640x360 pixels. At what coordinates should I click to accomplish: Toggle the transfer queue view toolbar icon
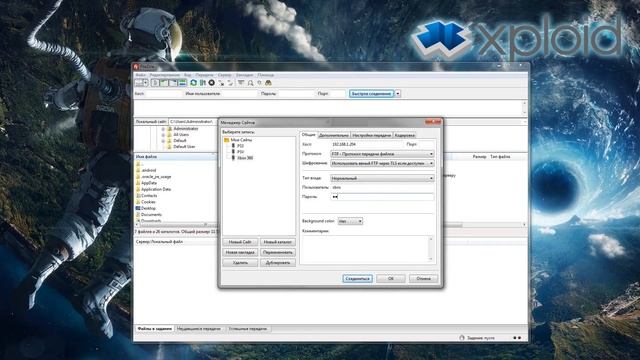click(x=182, y=83)
